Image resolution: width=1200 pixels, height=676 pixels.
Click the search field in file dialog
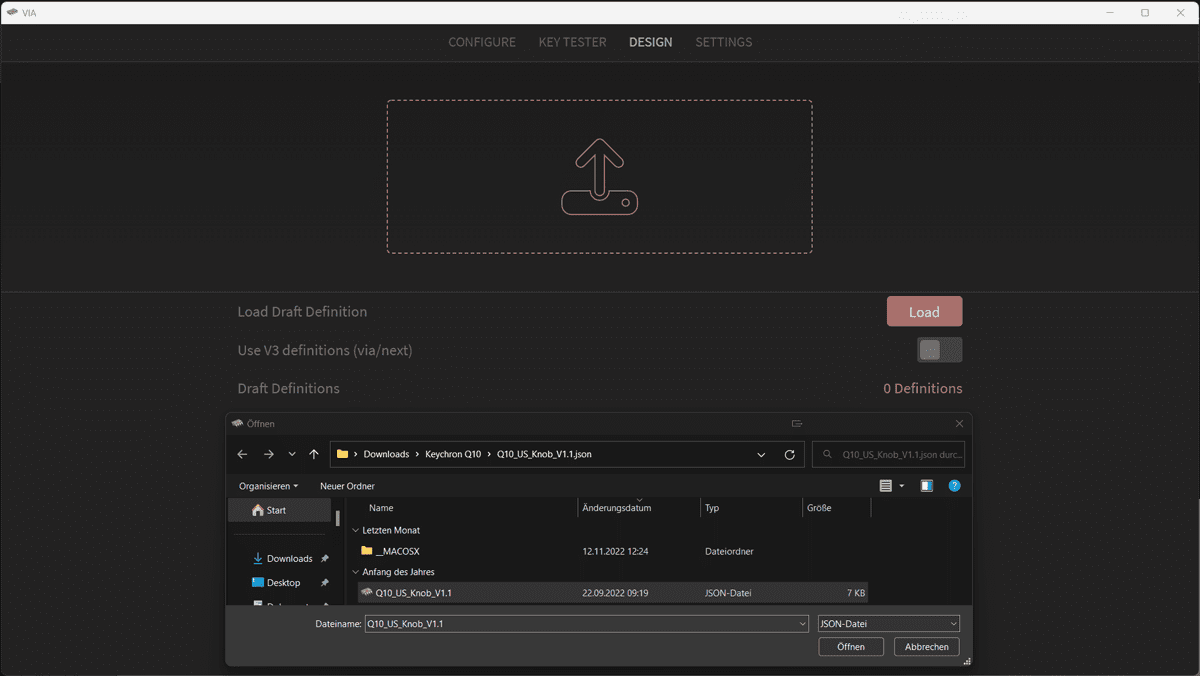pyautogui.click(x=888, y=454)
